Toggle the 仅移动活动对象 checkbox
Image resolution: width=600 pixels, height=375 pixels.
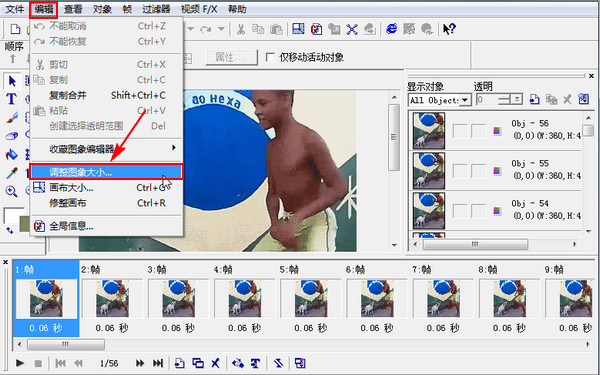pyautogui.click(x=270, y=57)
